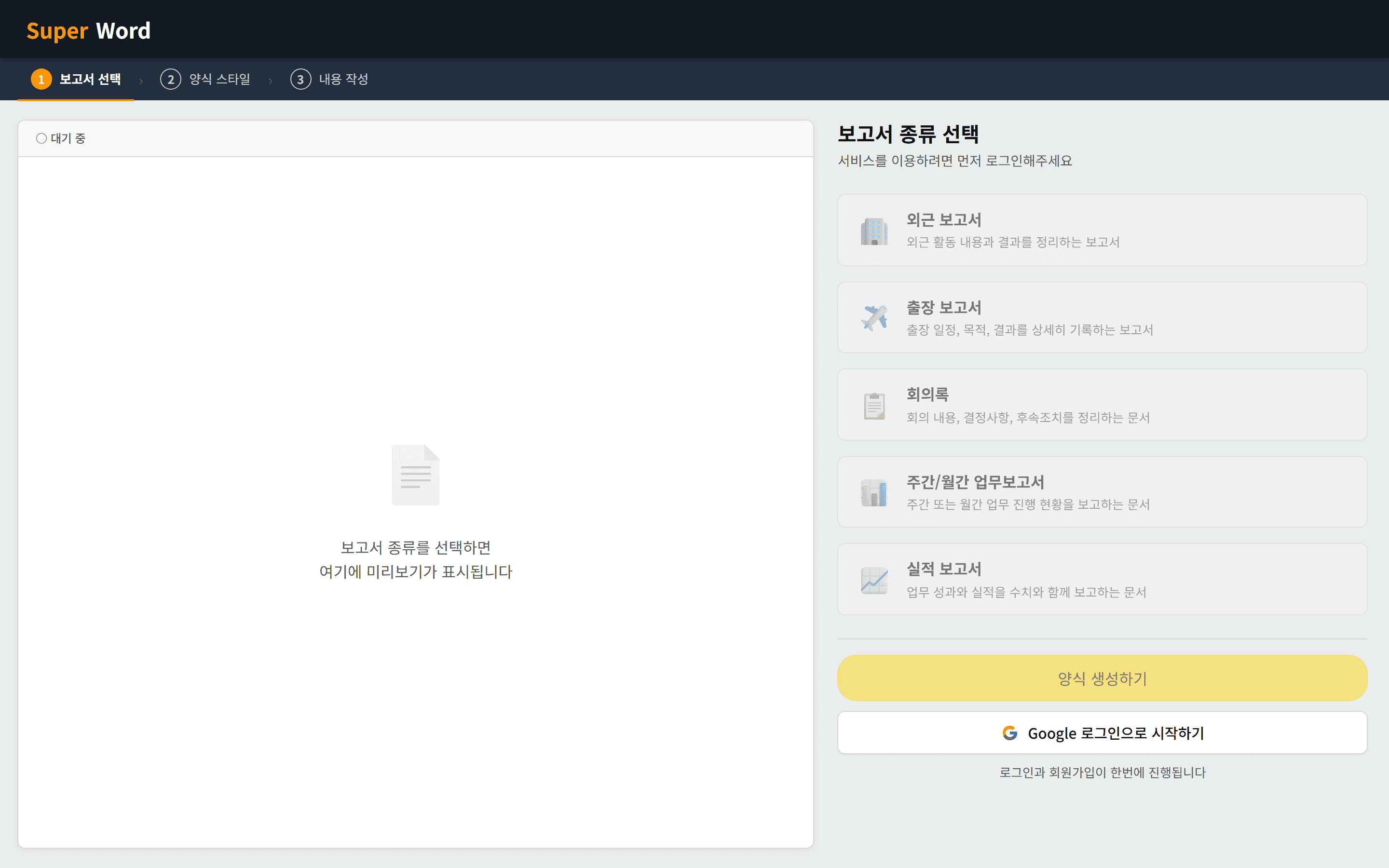Click the 대기 중 status circle
The height and width of the screenshot is (868, 1389).
[41, 138]
